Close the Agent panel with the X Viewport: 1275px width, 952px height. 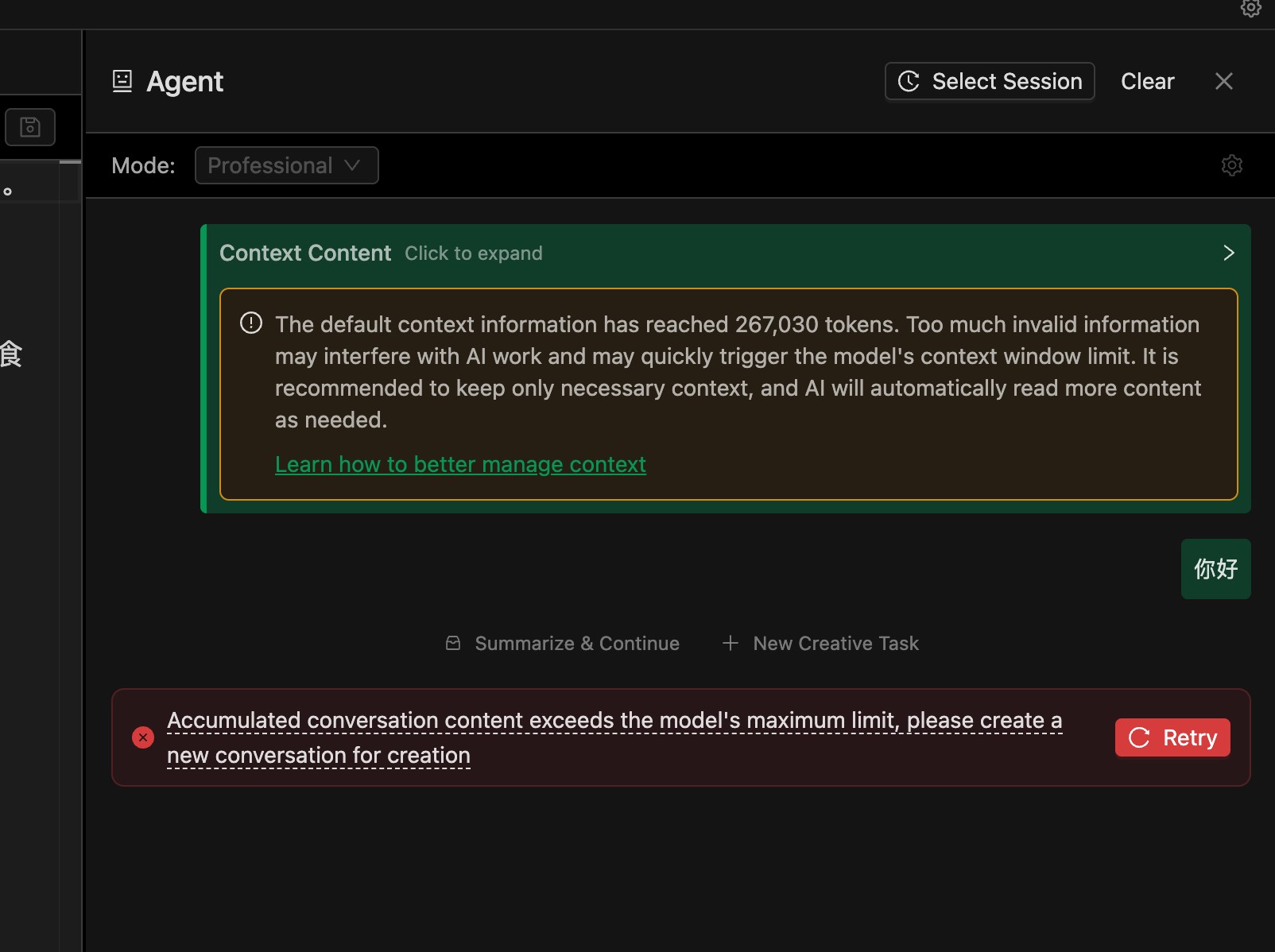pos(1223,80)
